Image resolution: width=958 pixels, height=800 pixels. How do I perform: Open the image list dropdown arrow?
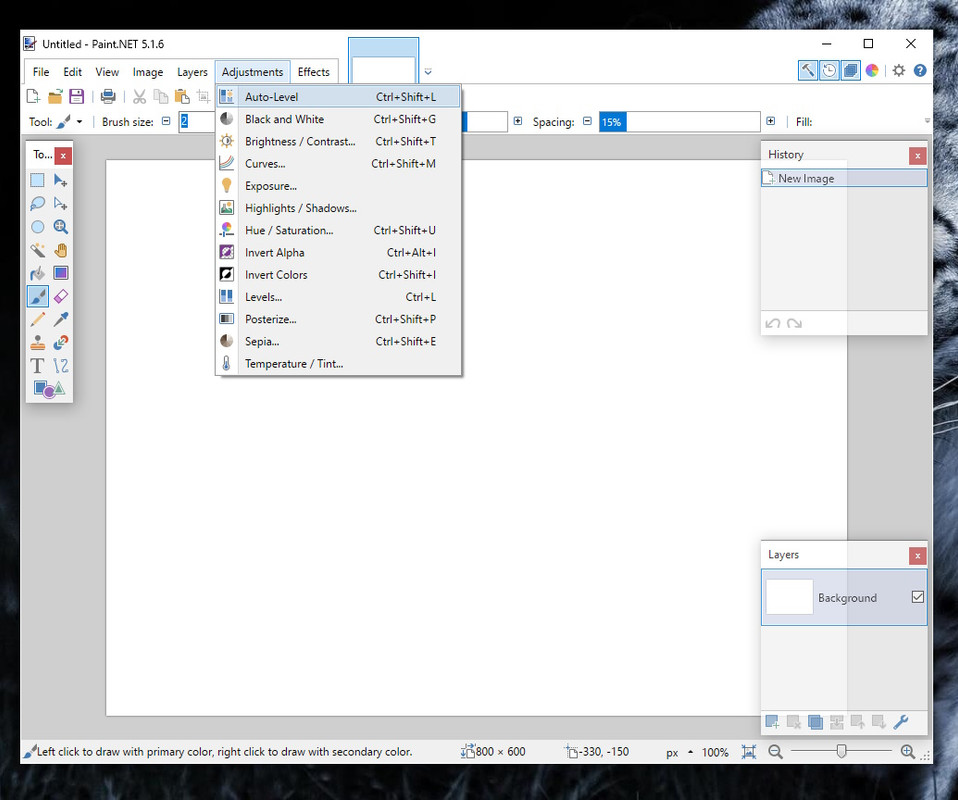point(428,72)
